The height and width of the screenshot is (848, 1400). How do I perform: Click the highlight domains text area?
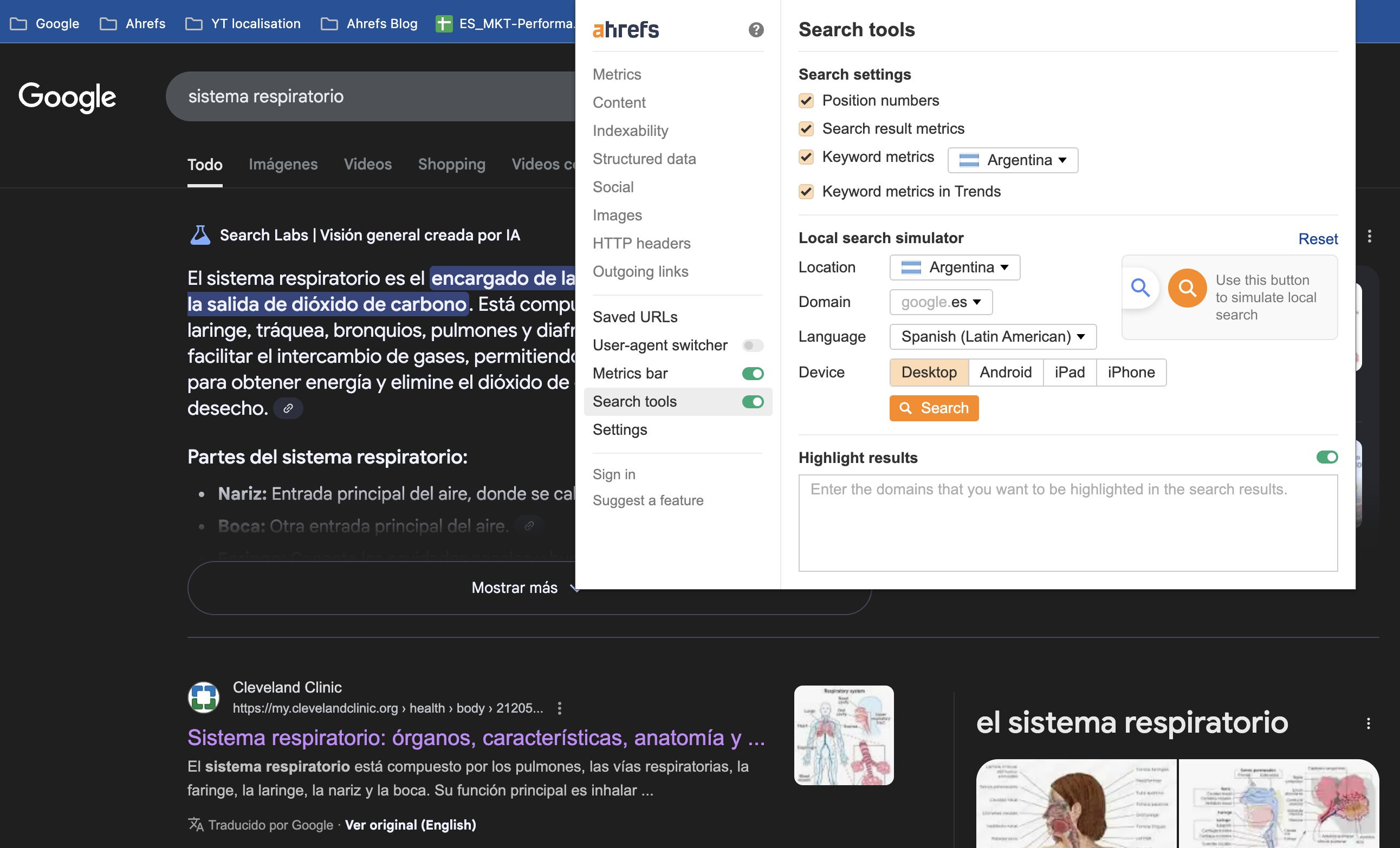[1068, 523]
